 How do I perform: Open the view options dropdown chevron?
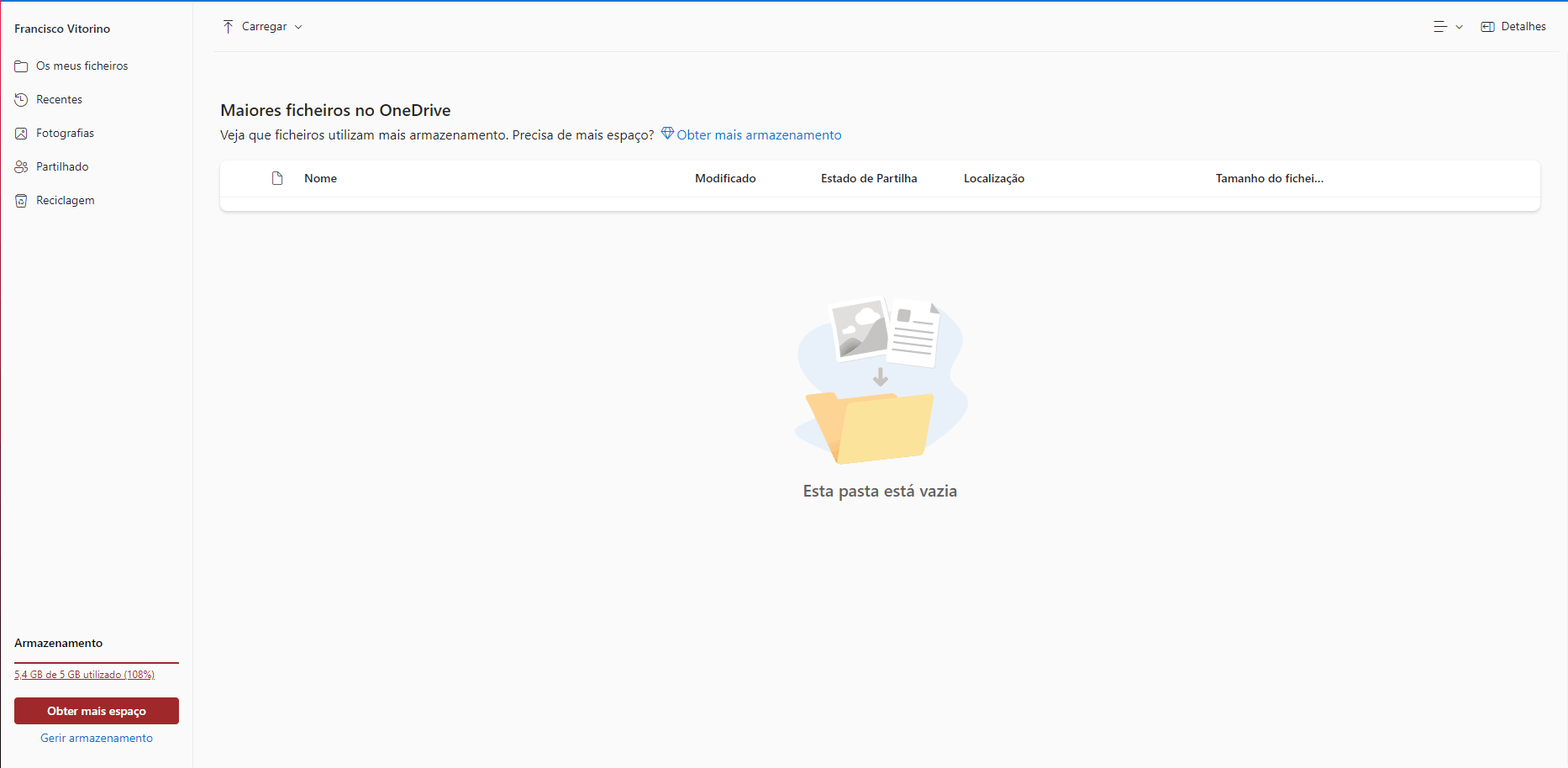1459,27
